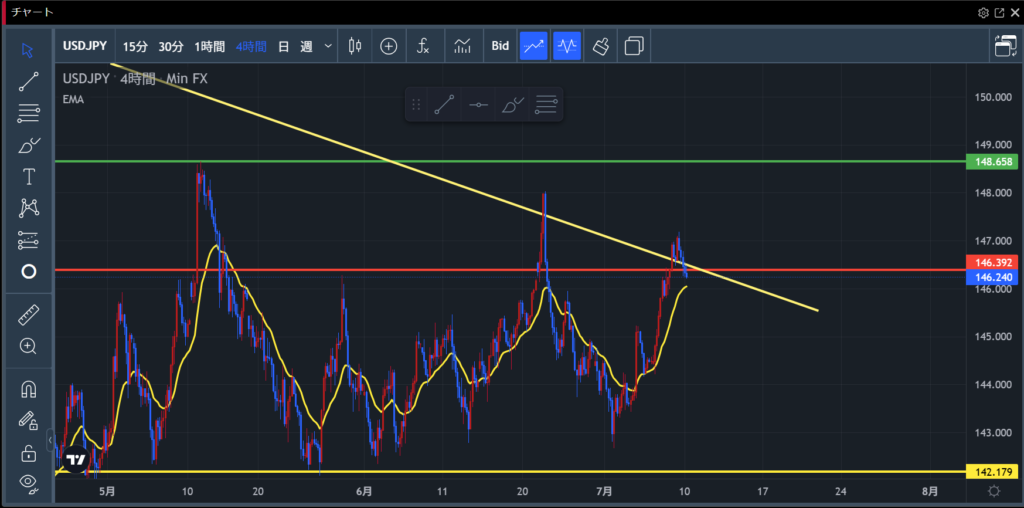Expand the timeframe dropdown arrow
This screenshot has width=1024, height=508.
point(328,46)
